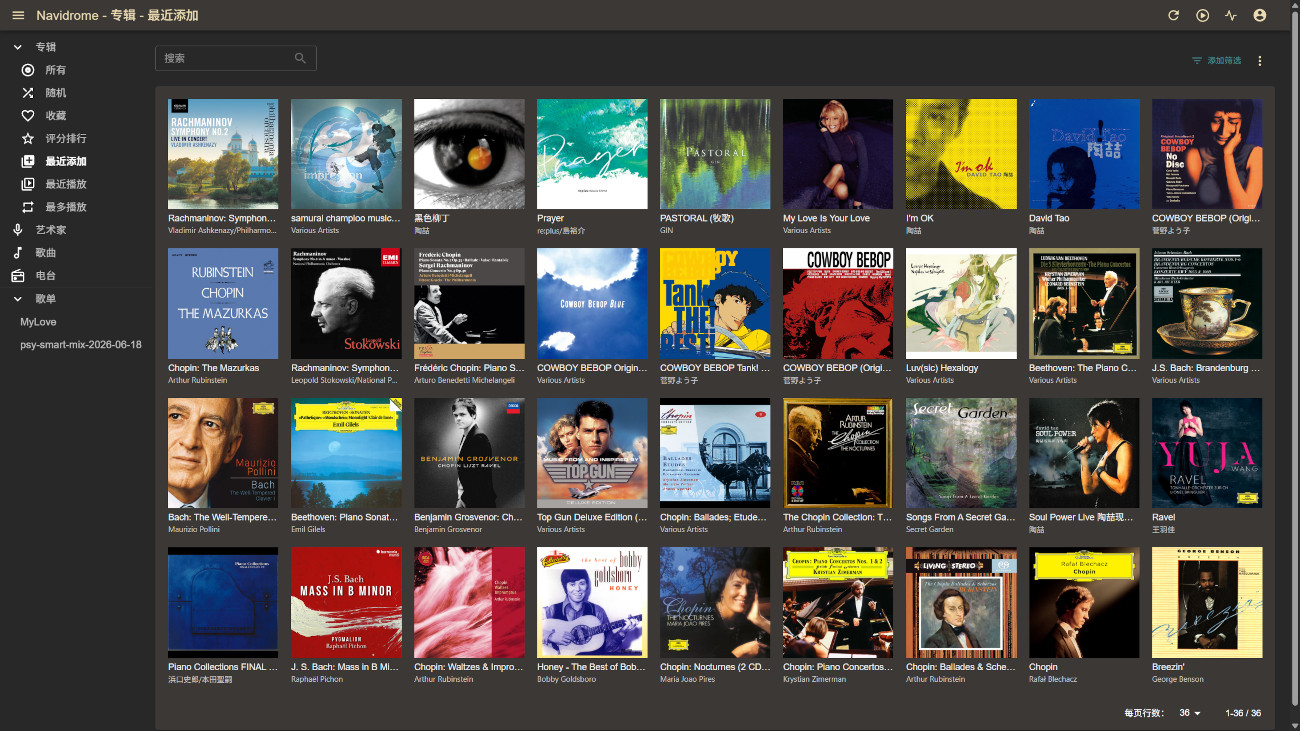Click the refresh icon in top bar
Image resolution: width=1300 pixels, height=731 pixels.
pyautogui.click(x=1174, y=15)
